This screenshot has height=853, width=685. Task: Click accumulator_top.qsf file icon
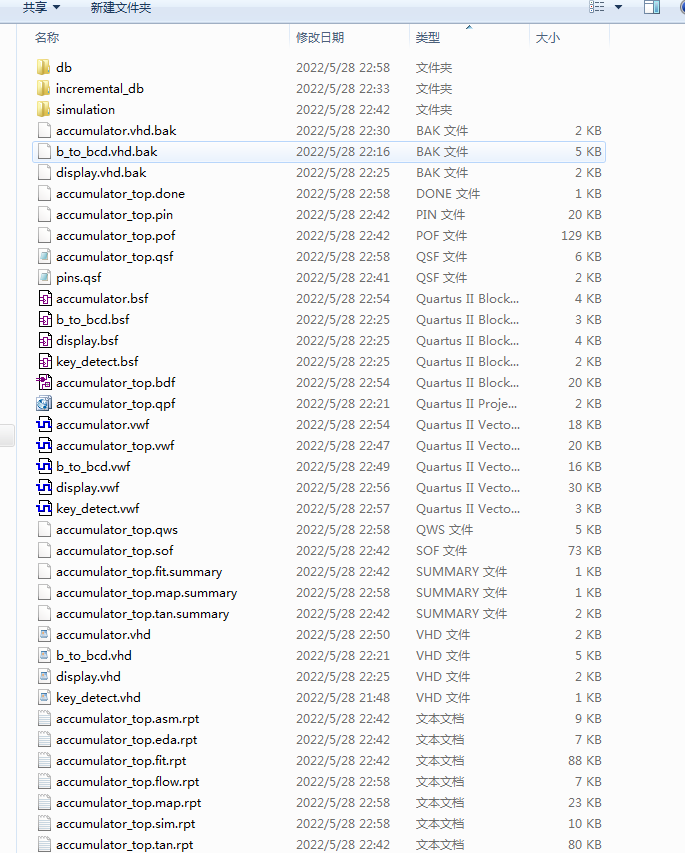pyautogui.click(x=44, y=257)
